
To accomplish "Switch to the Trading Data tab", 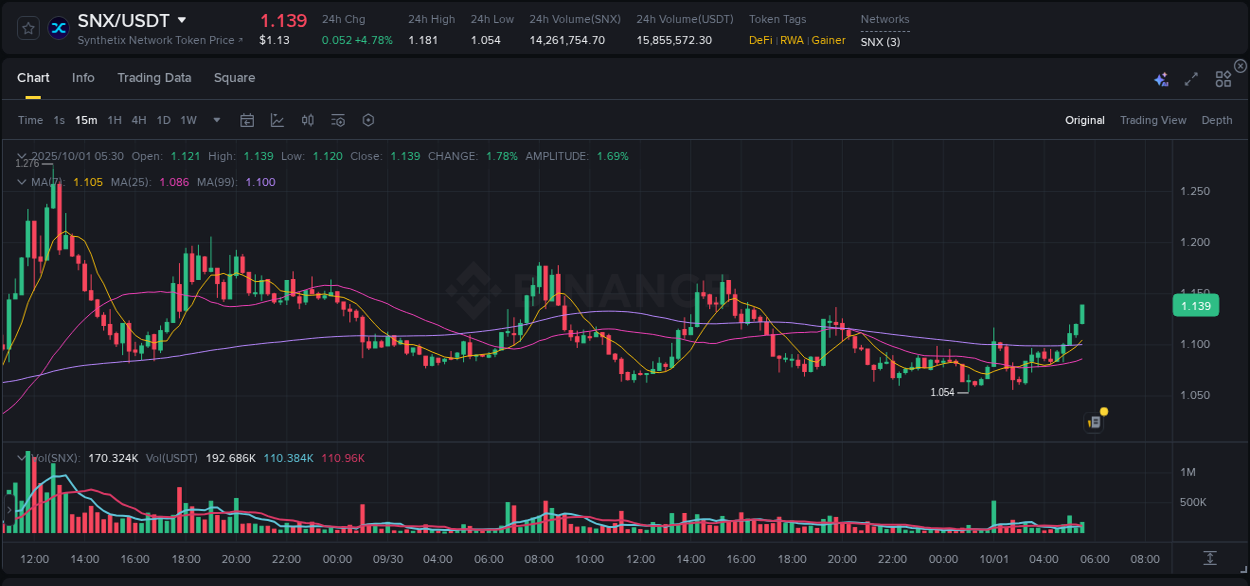I will pyautogui.click(x=154, y=78).
